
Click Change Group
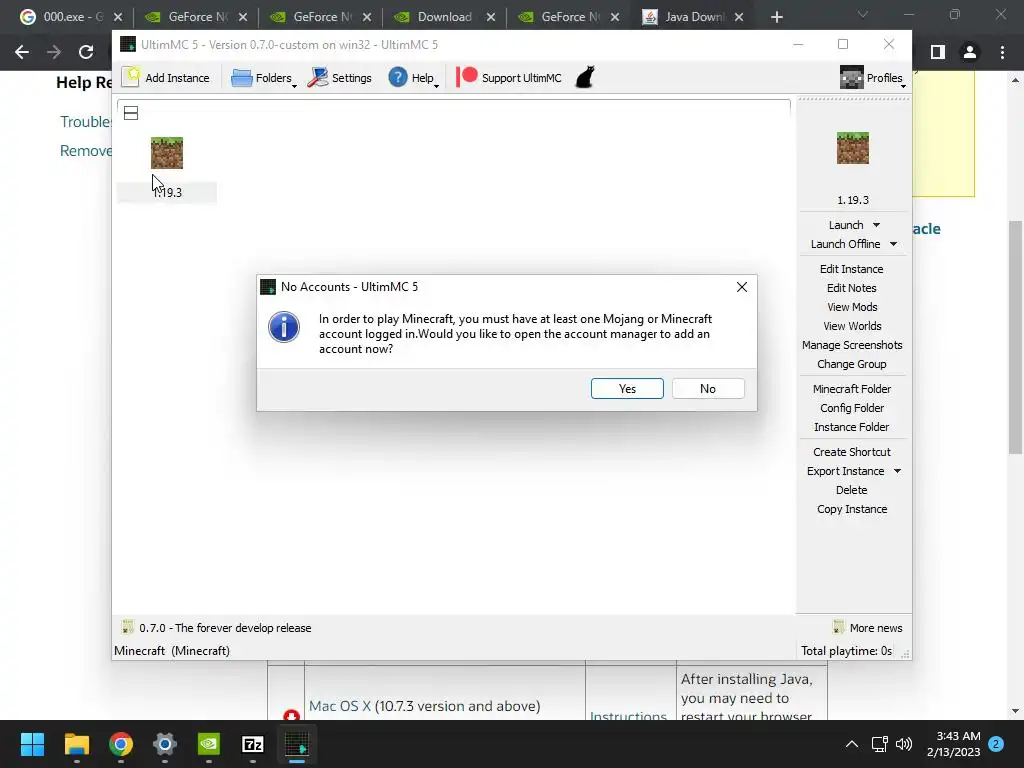[x=852, y=364]
